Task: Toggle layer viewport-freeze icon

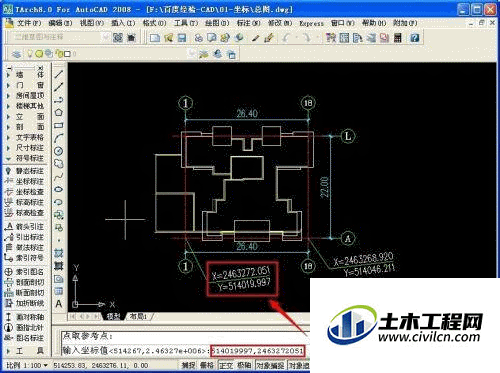Action: [x=49, y=53]
